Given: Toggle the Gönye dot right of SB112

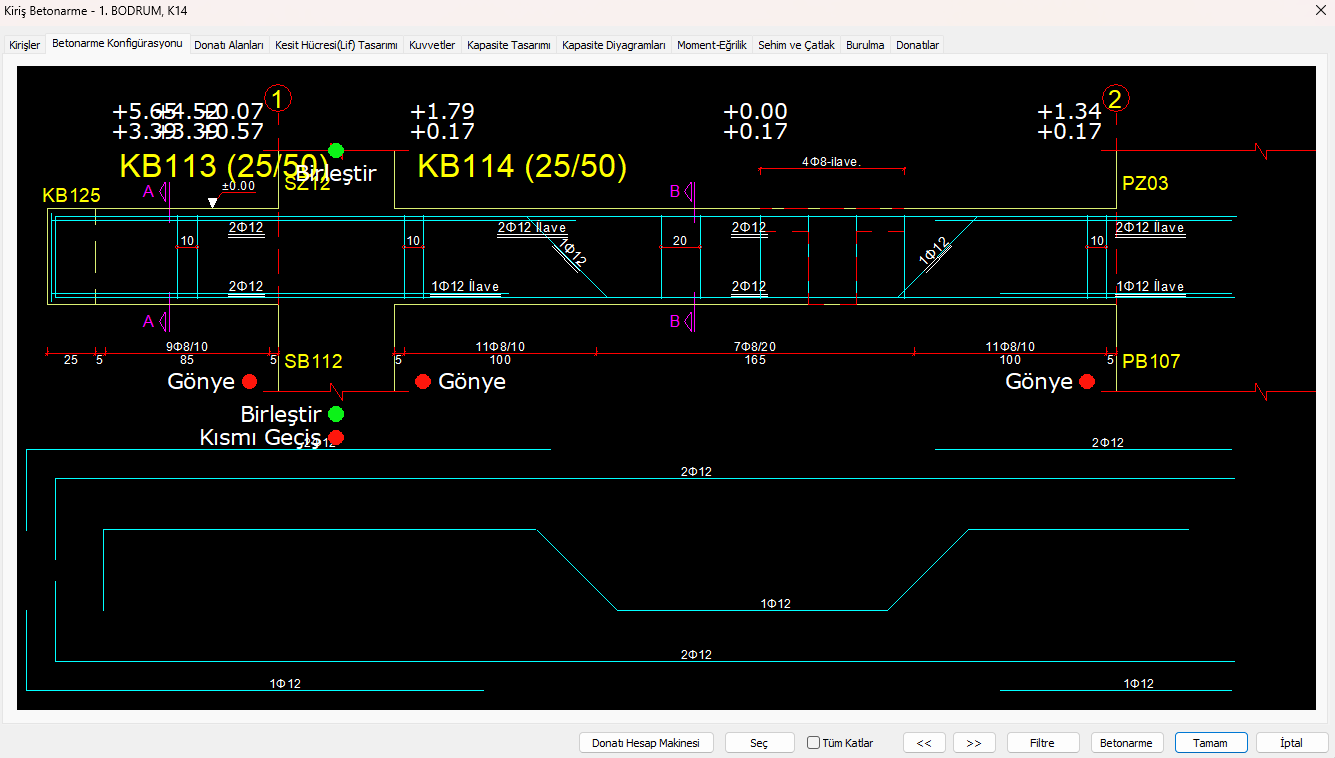Looking at the screenshot, I should click(423, 382).
